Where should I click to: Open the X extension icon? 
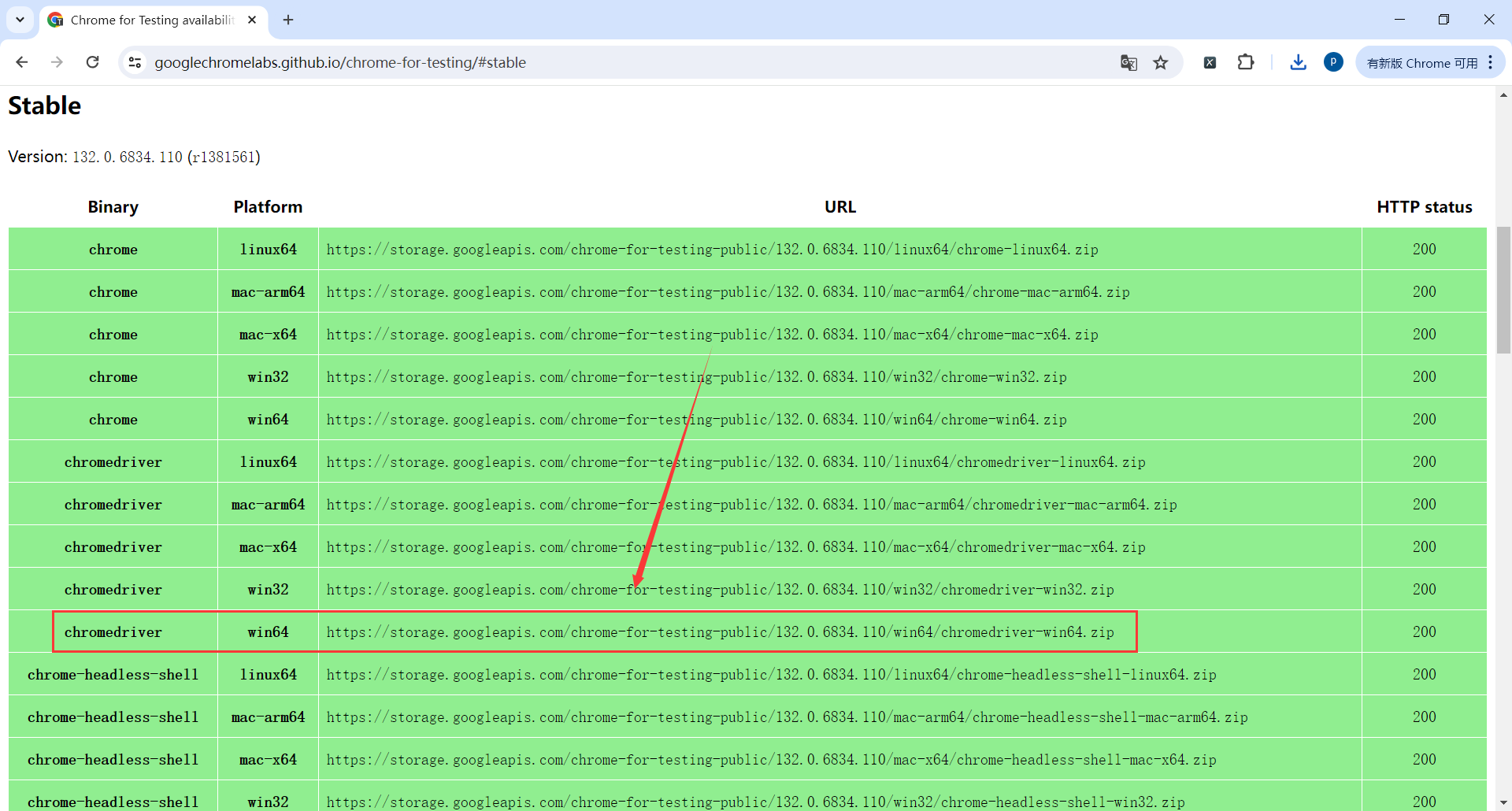click(x=1210, y=62)
